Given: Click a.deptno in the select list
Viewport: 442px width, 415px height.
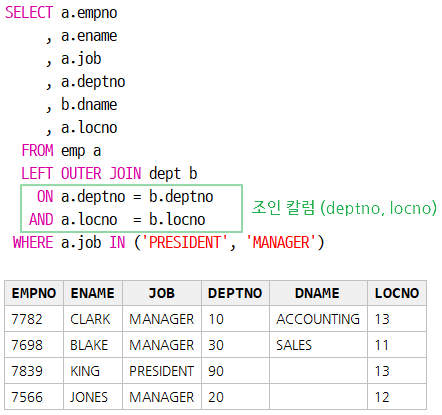Looking at the screenshot, I should pos(93,82).
